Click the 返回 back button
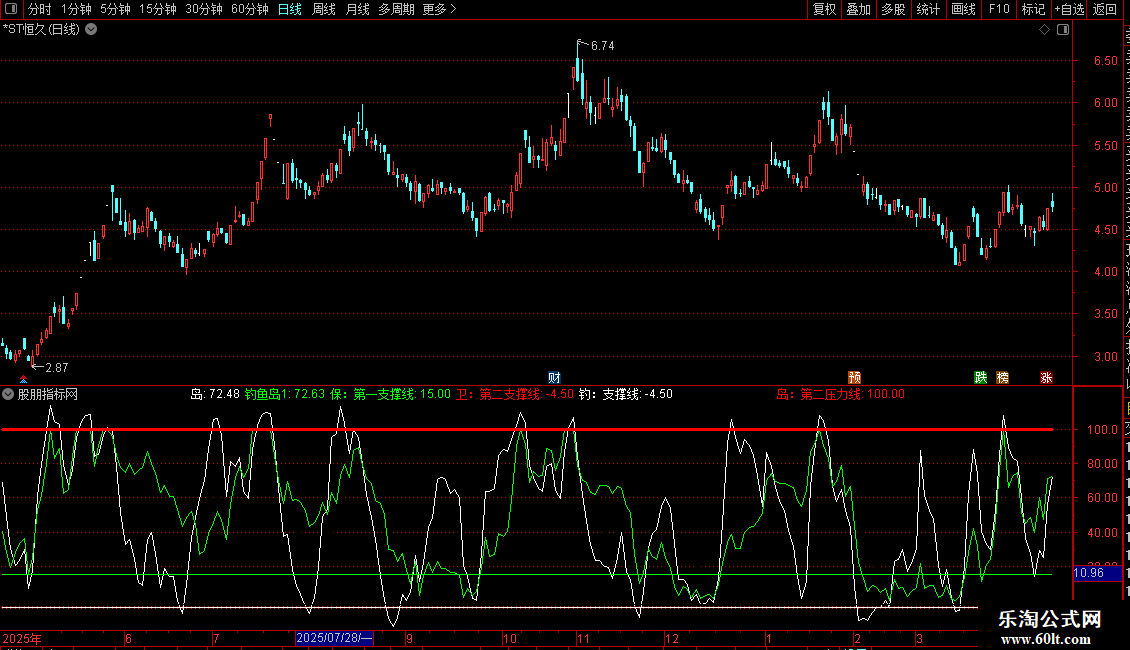The width and height of the screenshot is (1130, 650). point(1104,9)
